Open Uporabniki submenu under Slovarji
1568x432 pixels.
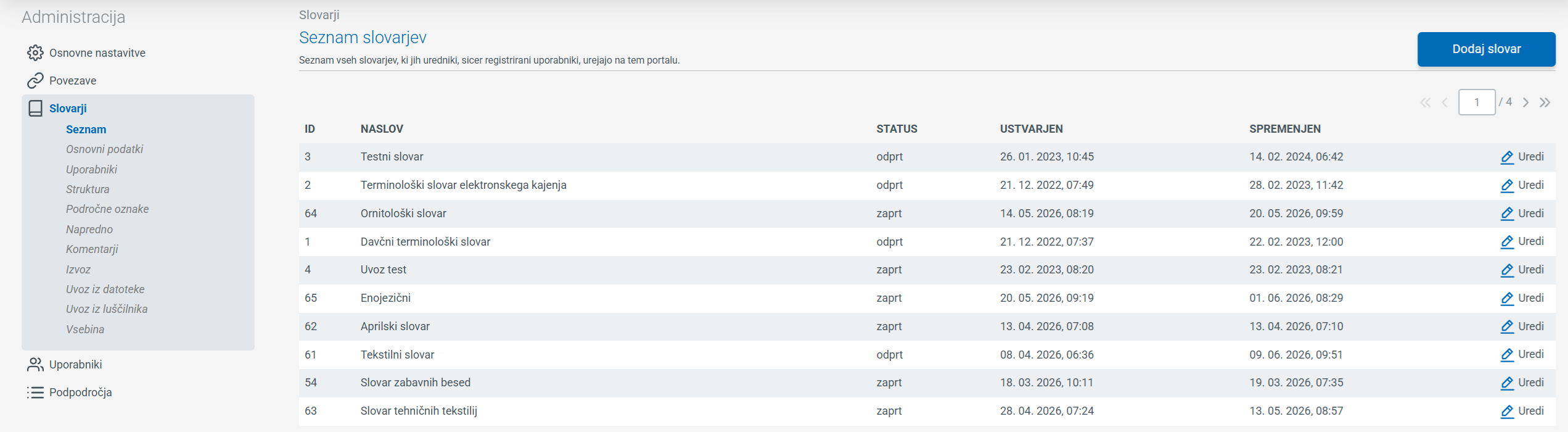pyautogui.click(x=92, y=170)
